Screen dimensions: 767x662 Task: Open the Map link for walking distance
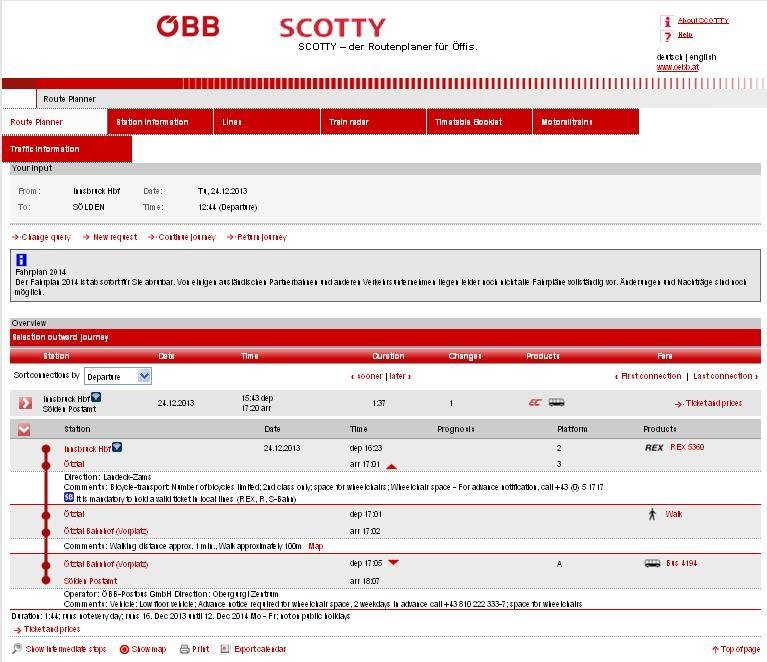316,546
